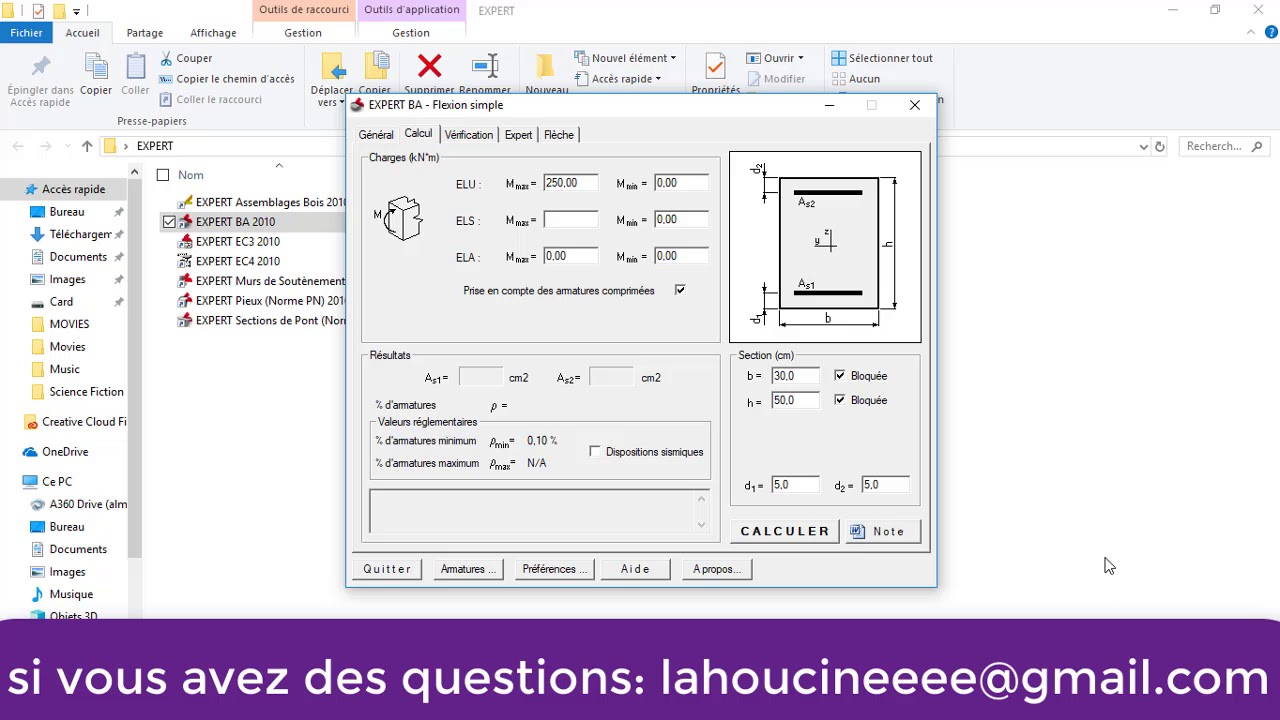Select EXPERT EC3 2010 file
Image resolution: width=1280 pixels, height=720 pixels.
(x=229, y=241)
